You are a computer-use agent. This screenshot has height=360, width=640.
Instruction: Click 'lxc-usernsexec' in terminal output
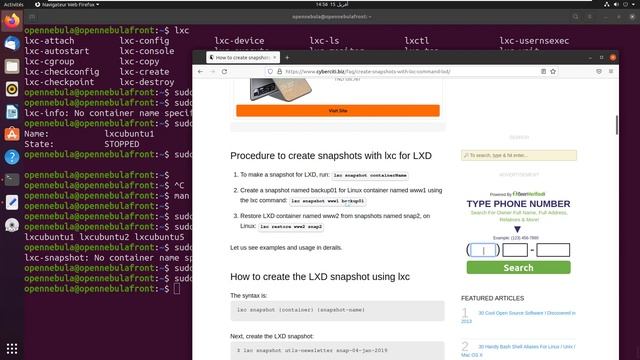[534, 41]
